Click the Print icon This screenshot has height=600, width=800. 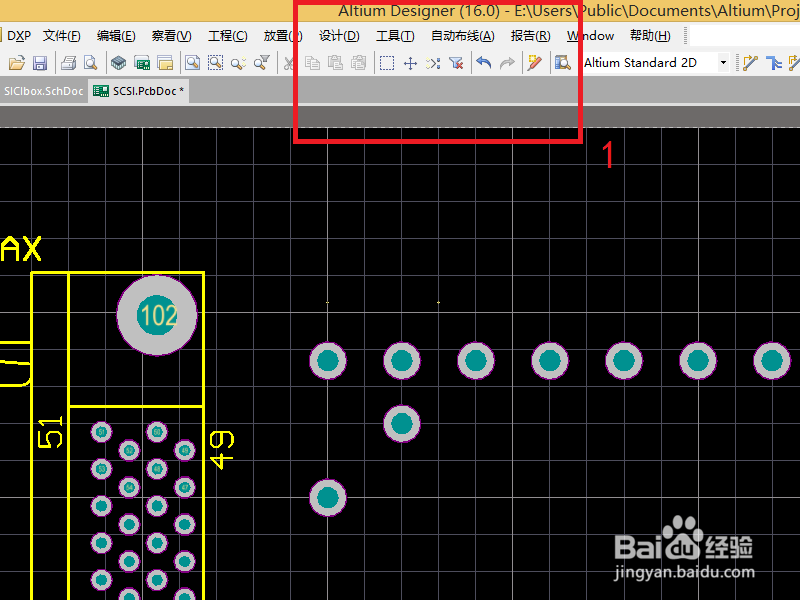click(x=68, y=63)
